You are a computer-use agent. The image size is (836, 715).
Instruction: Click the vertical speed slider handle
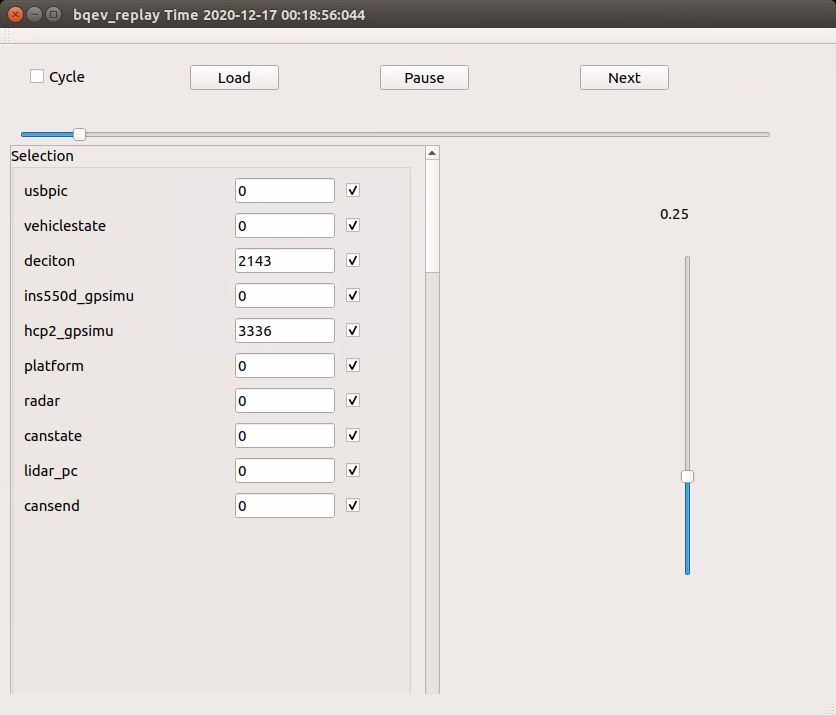click(x=687, y=477)
